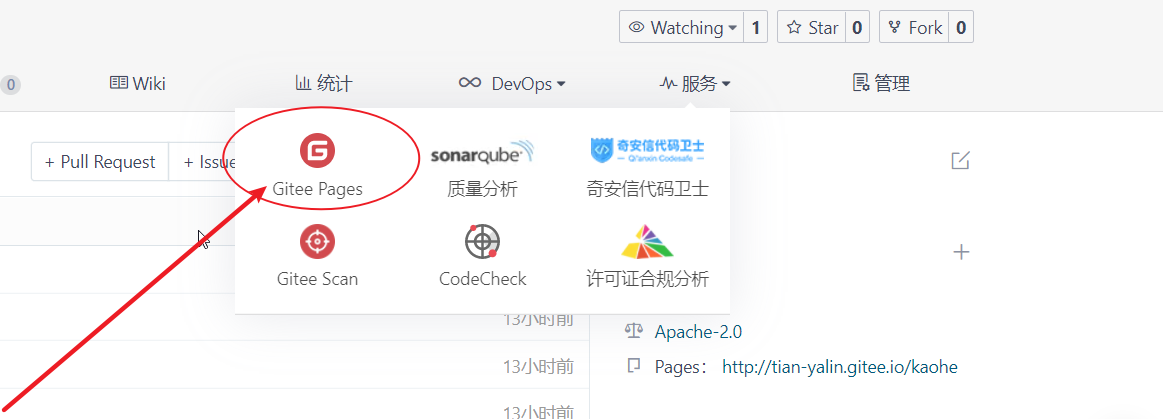Click the Pages bookmark icon
Image resolution: width=1163 pixels, height=419 pixels.
pos(633,366)
